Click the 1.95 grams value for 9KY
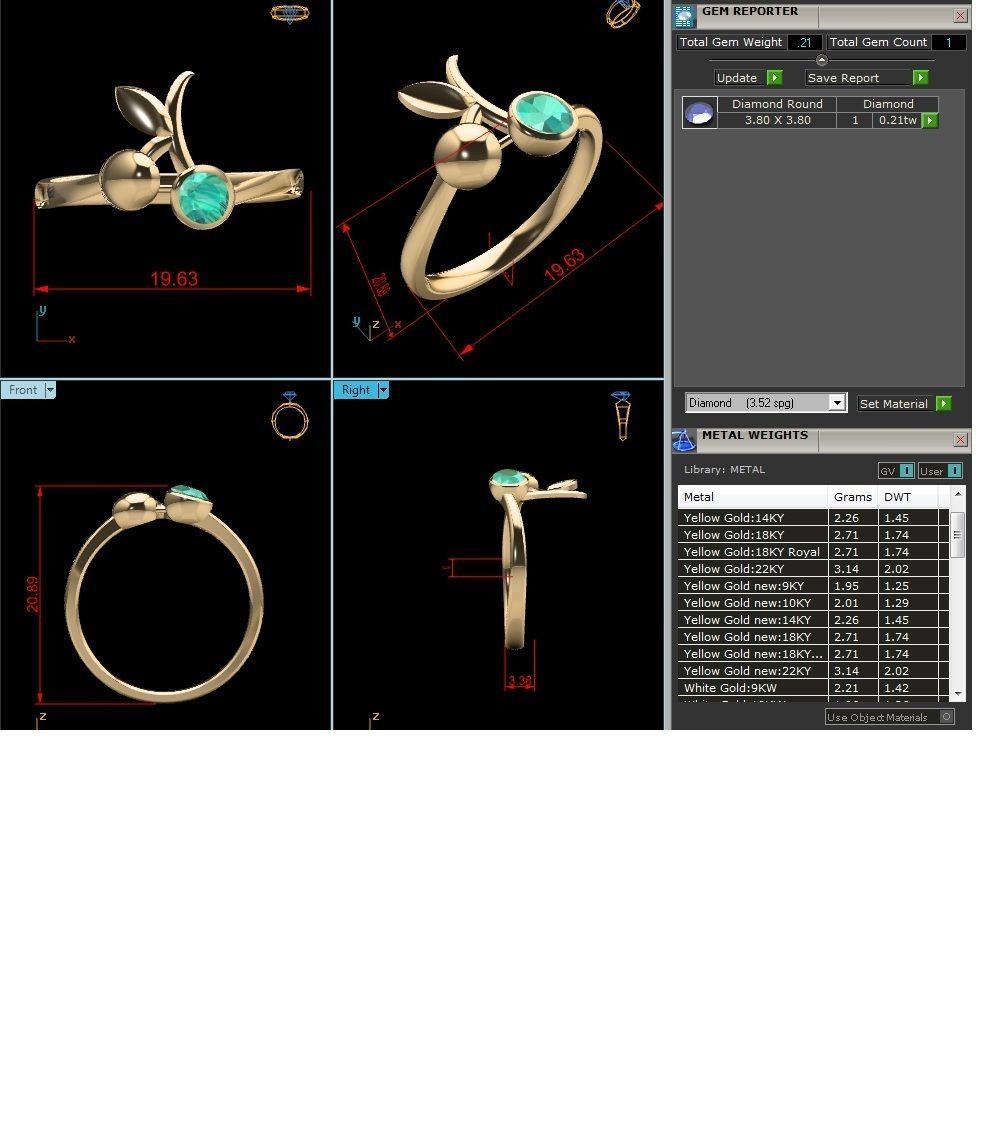The width and height of the screenshot is (983, 1147). 846,585
